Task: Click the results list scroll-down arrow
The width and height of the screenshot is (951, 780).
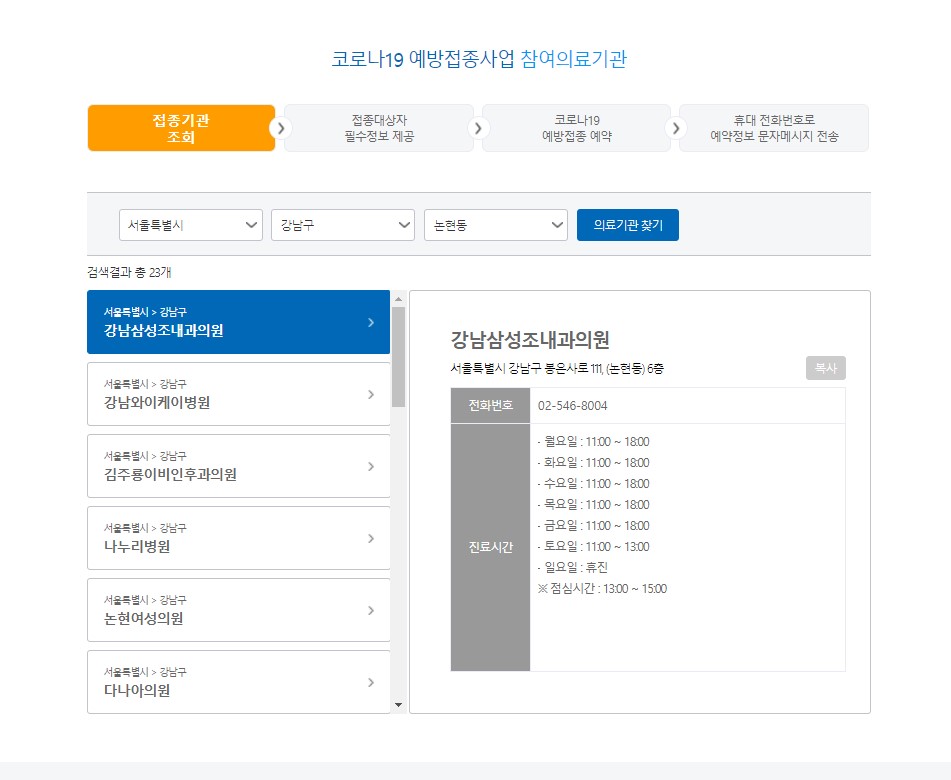Action: [x=398, y=705]
